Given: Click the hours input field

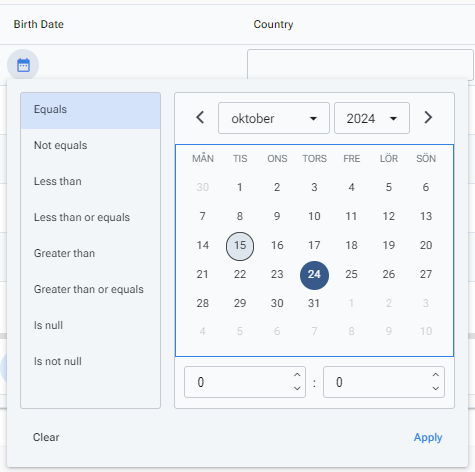Looking at the screenshot, I should point(238,382).
